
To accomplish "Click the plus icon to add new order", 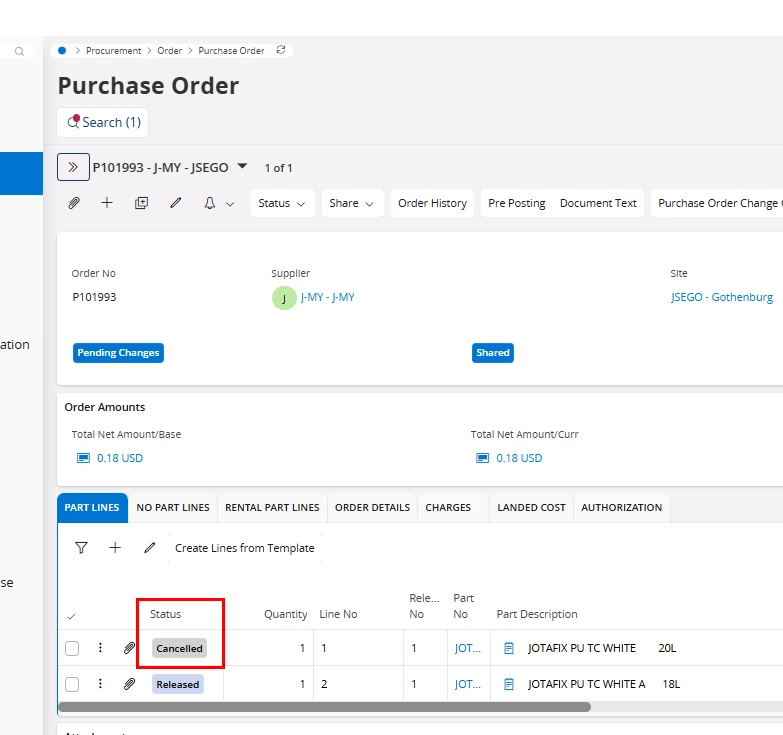I will pyautogui.click(x=107, y=203).
